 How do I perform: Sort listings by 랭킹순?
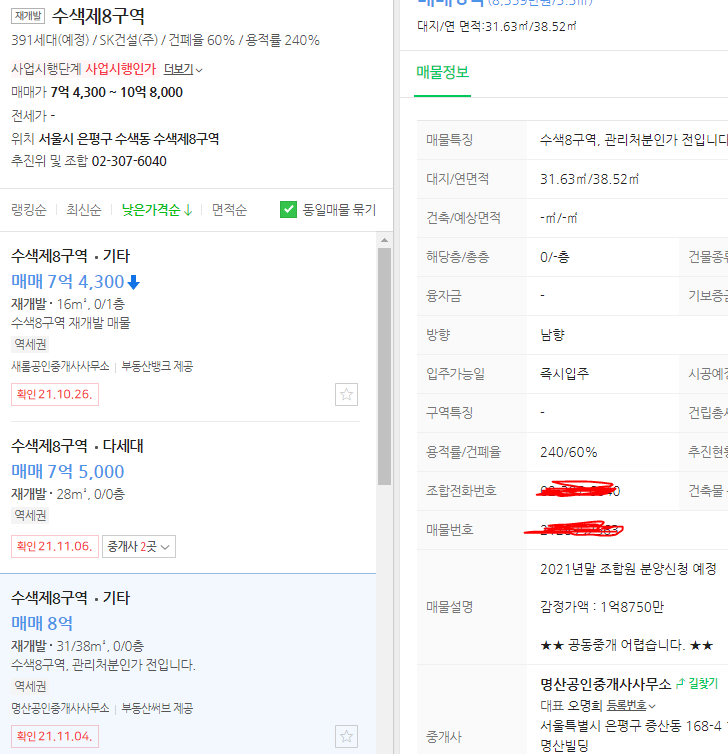(29, 210)
